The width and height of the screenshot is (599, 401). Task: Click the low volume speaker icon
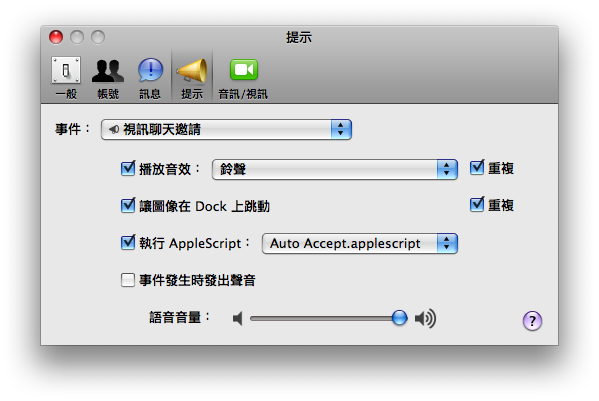pos(238,318)
